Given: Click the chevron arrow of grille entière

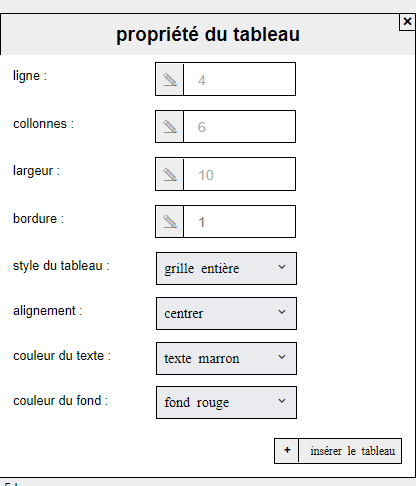Looking at the screenshot, I should point(282,267).
